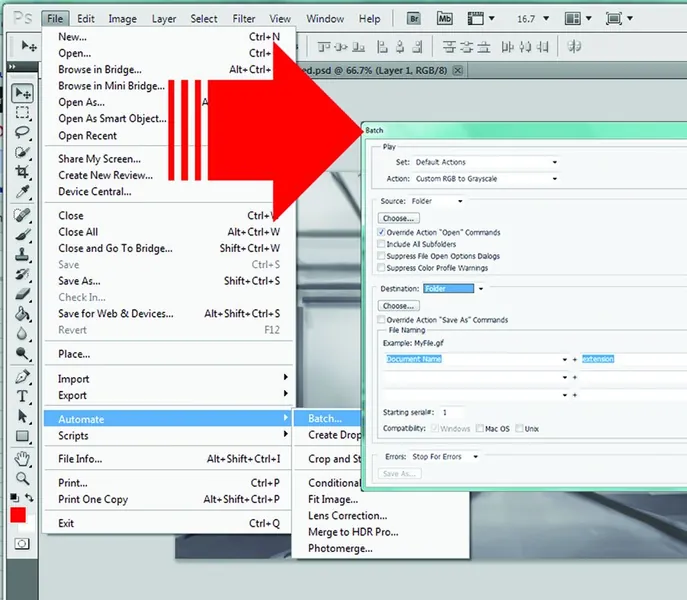
Task: Open the Destination dropdown
Action: [453, 288]
